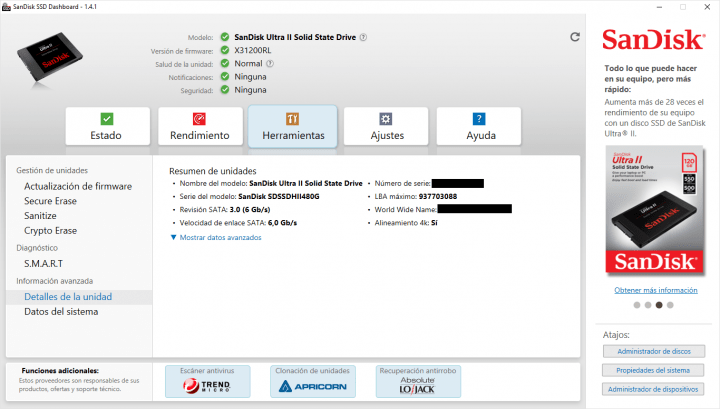This screenshot has height=409, width=720.
Task: Click model series SDSSDHII480G text
Action: [x=279, y=196]
